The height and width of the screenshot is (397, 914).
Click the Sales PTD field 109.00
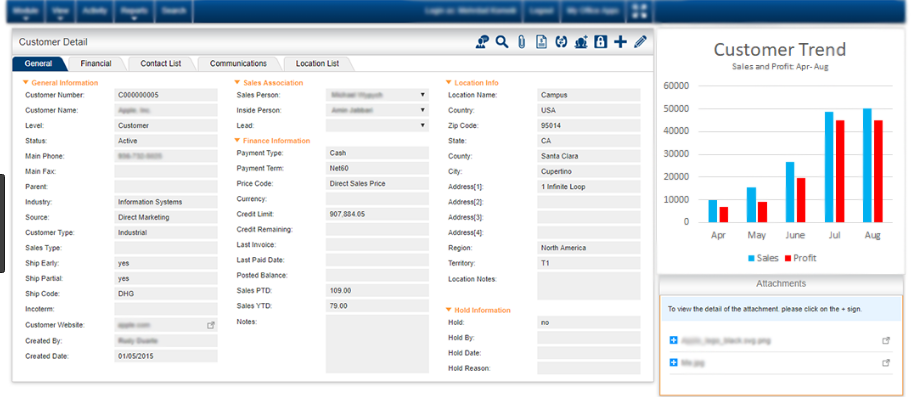(x=377, y=290)
